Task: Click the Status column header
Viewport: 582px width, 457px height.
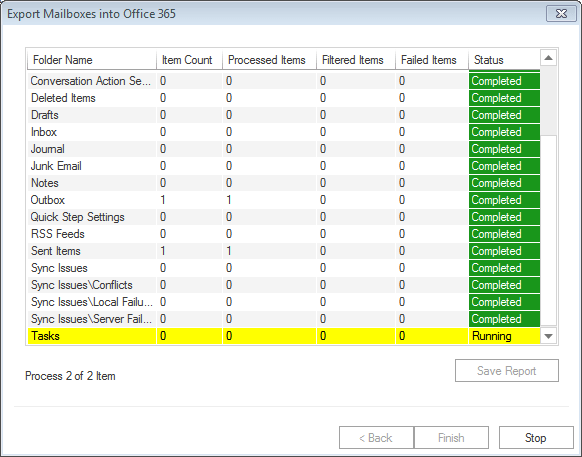Action: pyautogui.click(x=504, y=60)
